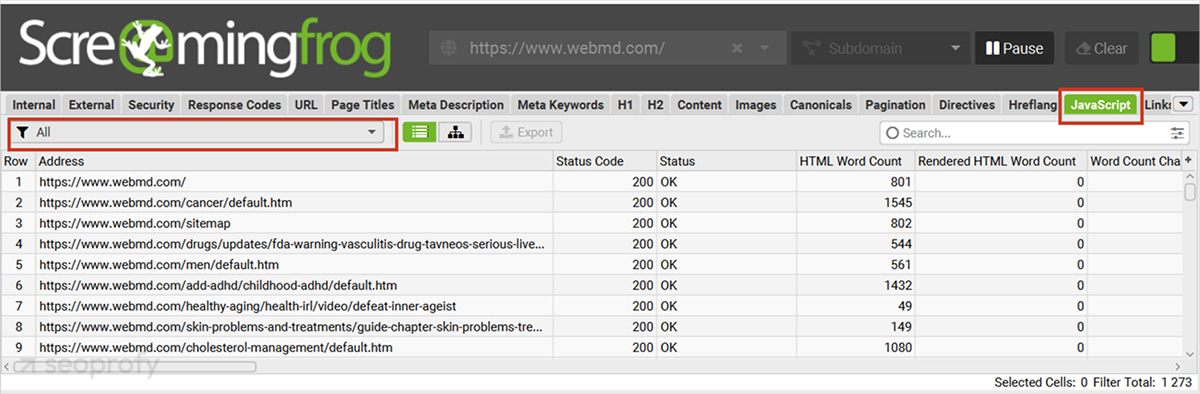The width and height of the screenshot is (1200, 394).
Task: Sort by the Status column header
Action: pyautogui.click(x=725, y=161)
